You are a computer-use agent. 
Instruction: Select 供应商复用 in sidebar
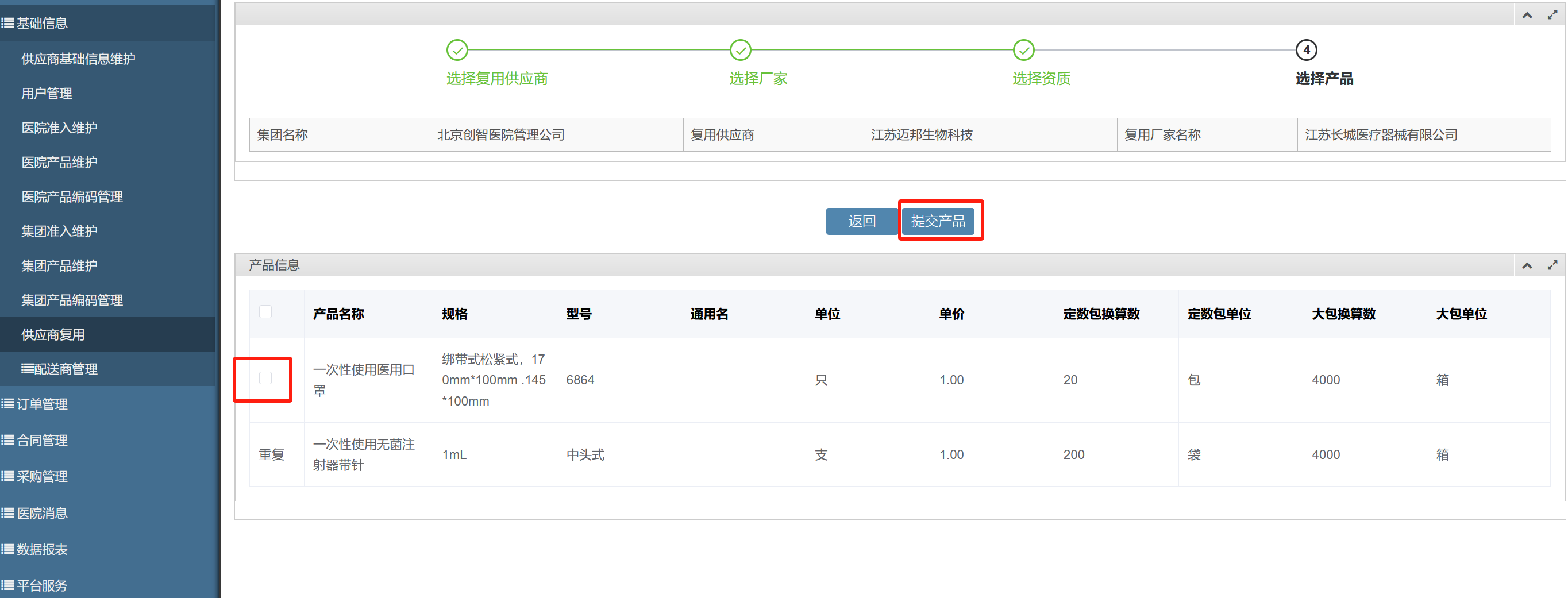click(107, 334)
